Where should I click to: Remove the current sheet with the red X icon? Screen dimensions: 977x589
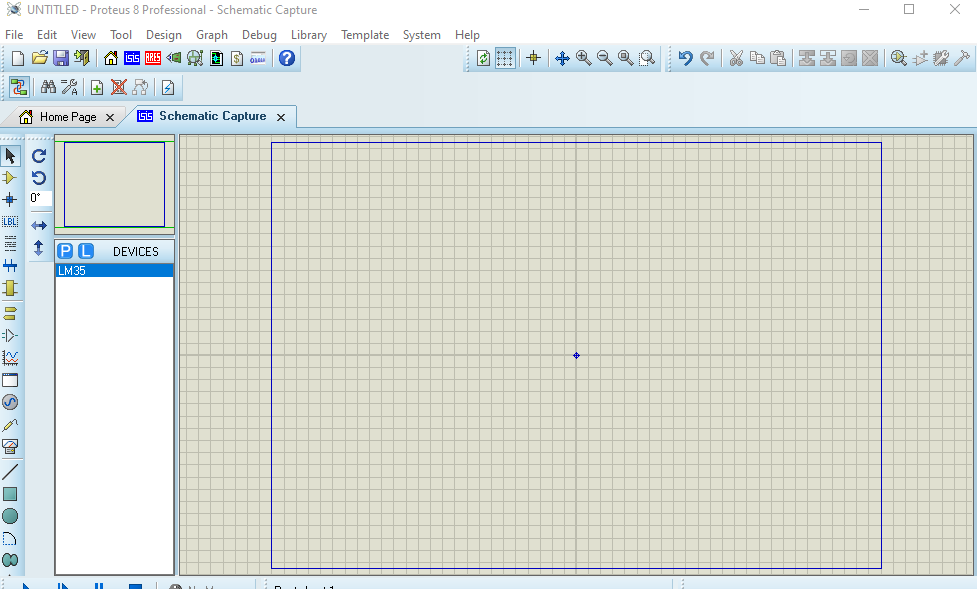[118, 87]
